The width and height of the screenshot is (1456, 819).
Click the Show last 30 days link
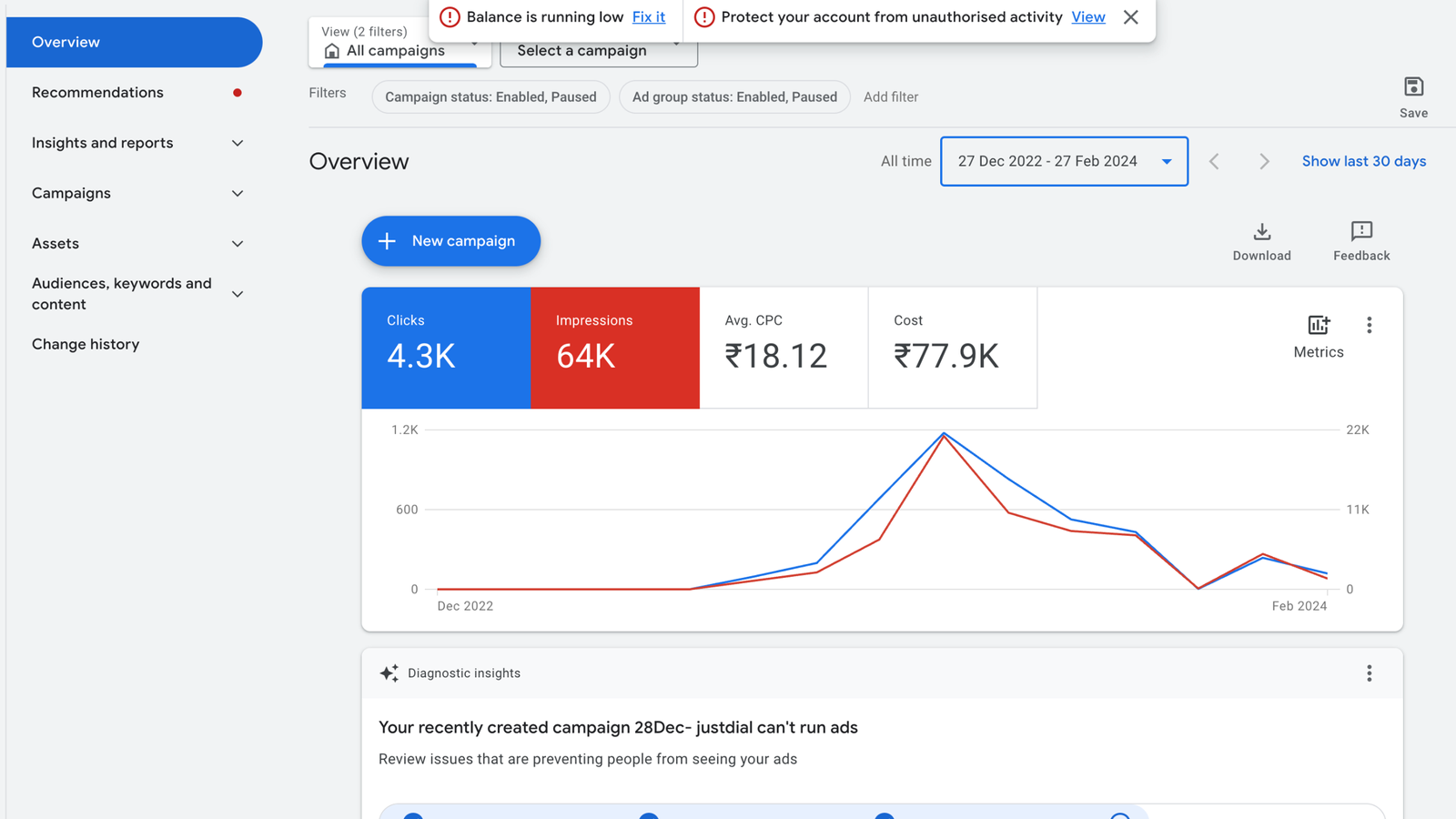tap(1363, 162)
